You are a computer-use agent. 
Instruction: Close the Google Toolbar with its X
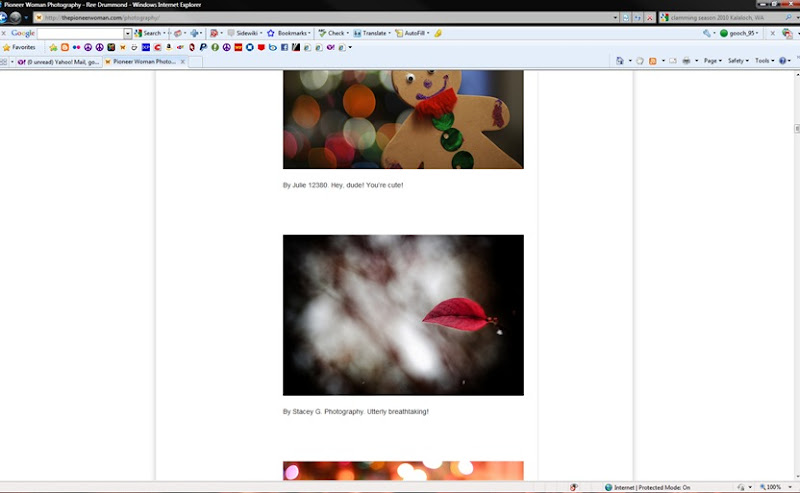point(4,33)
